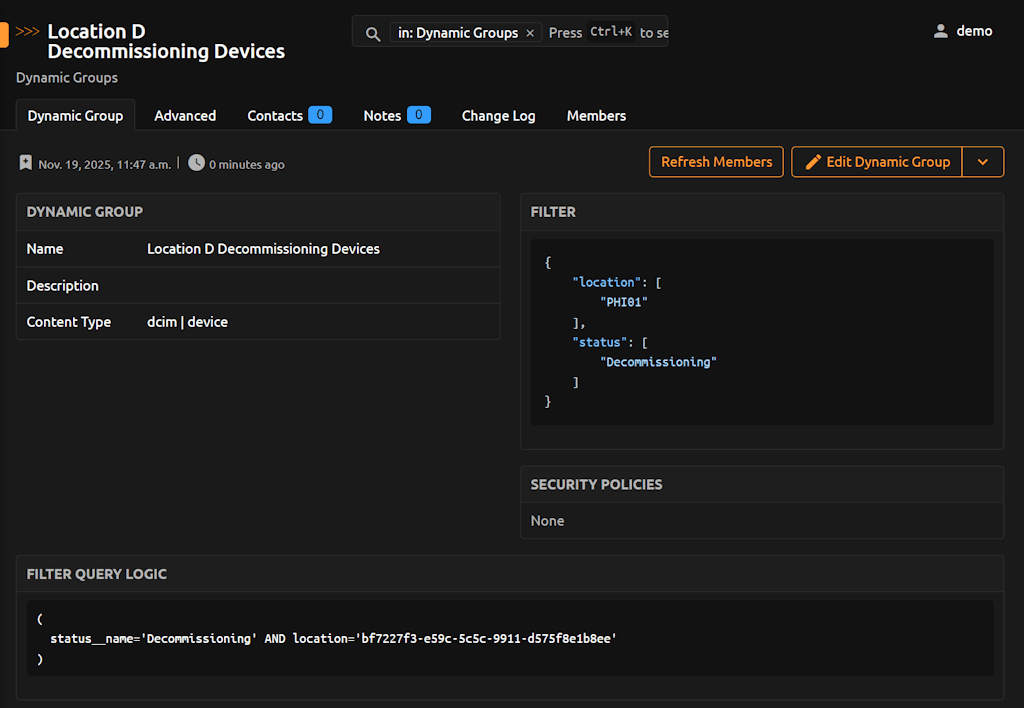
Task: Go to the Change Log tab
Action: tap(498, 116)
